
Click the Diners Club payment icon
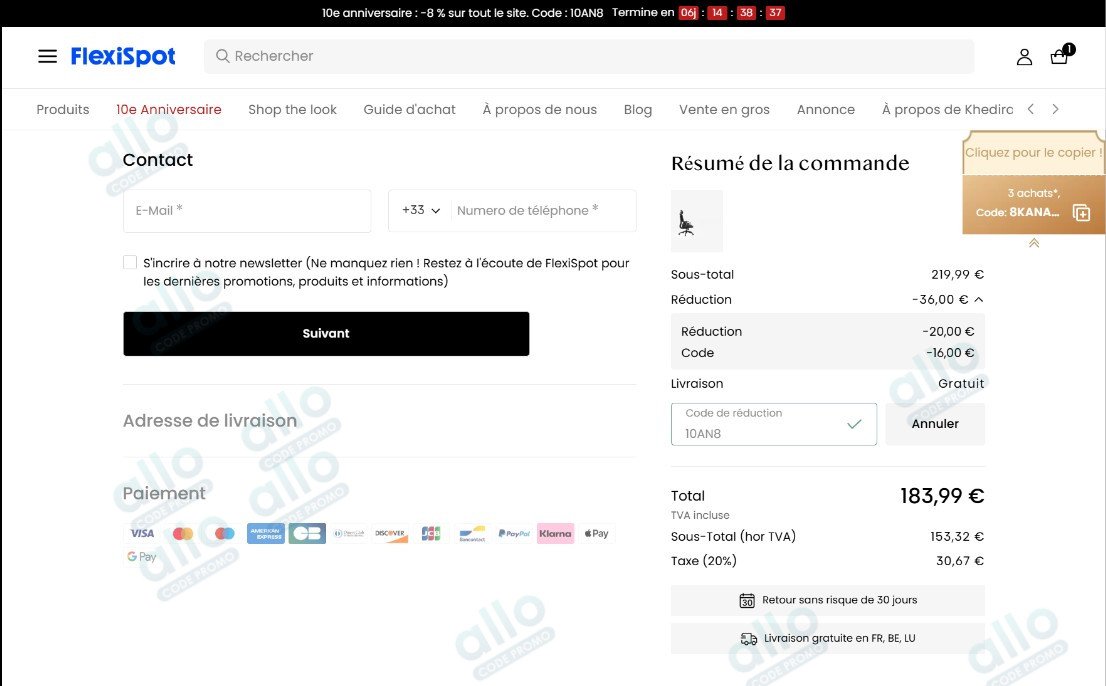click(x=348, y=534)
